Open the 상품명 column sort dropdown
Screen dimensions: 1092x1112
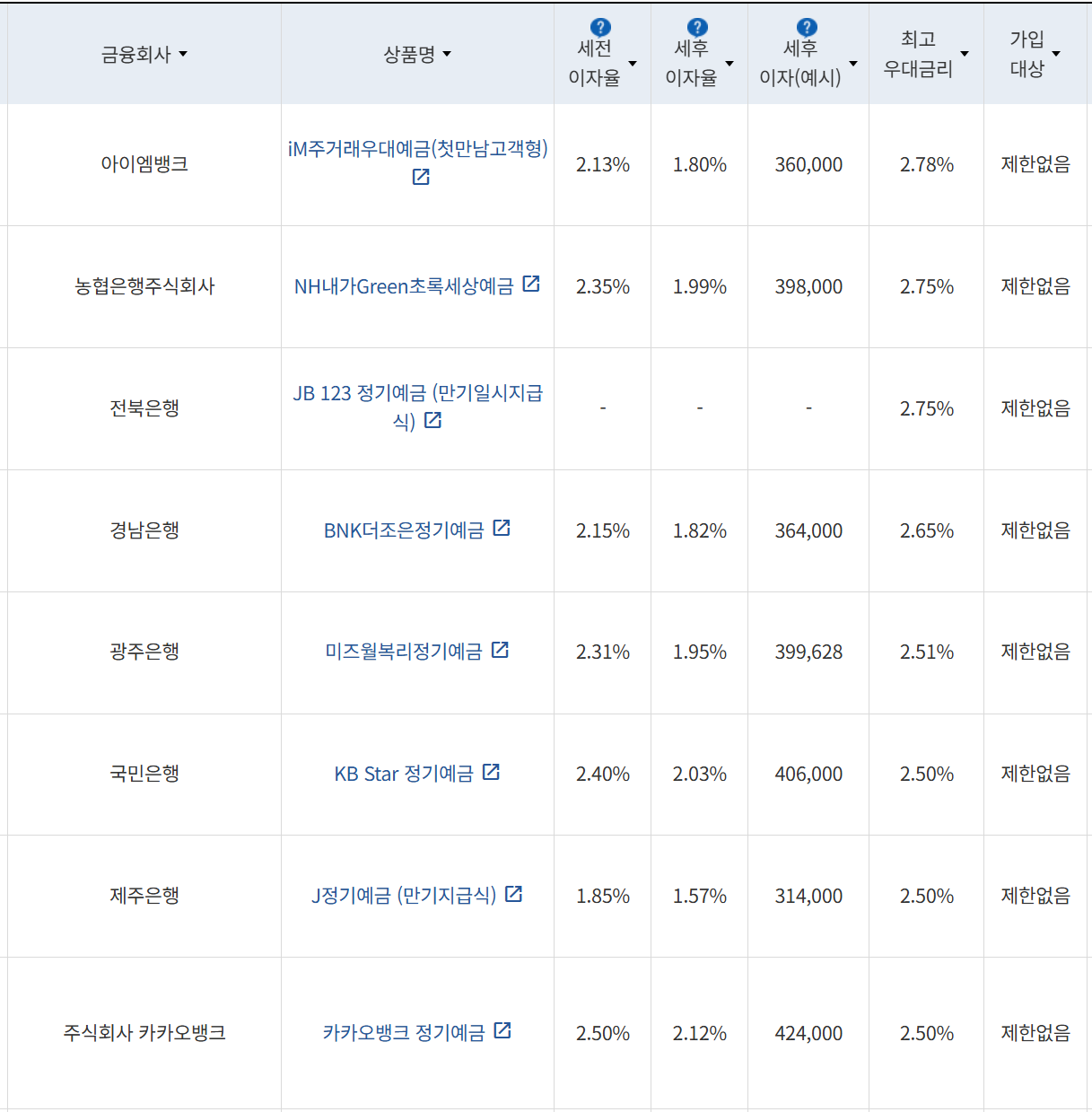(448, 54)
